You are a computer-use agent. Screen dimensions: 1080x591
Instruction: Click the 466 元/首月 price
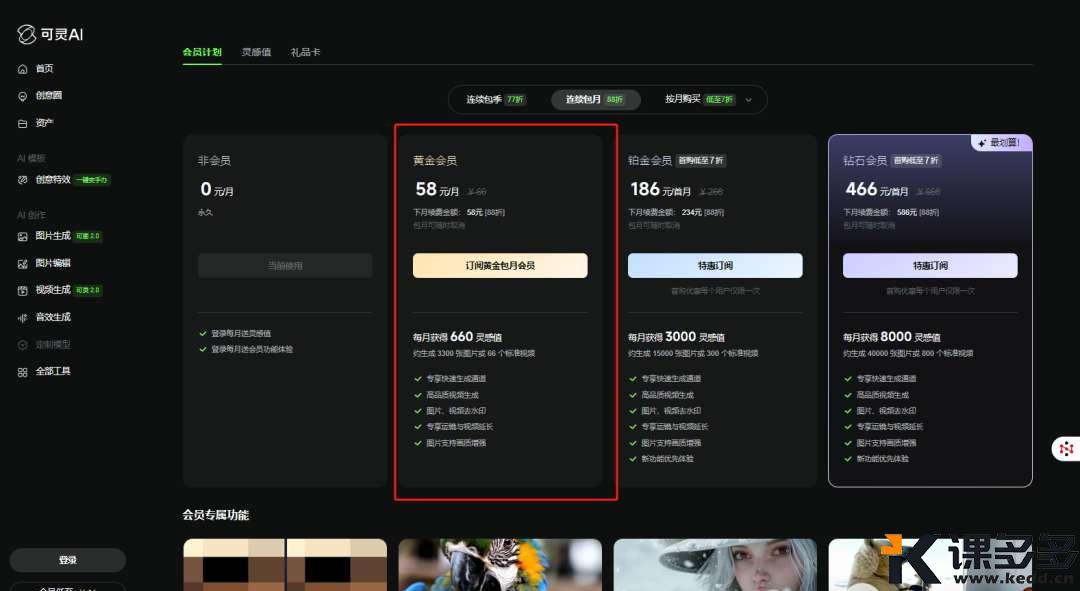876,189
